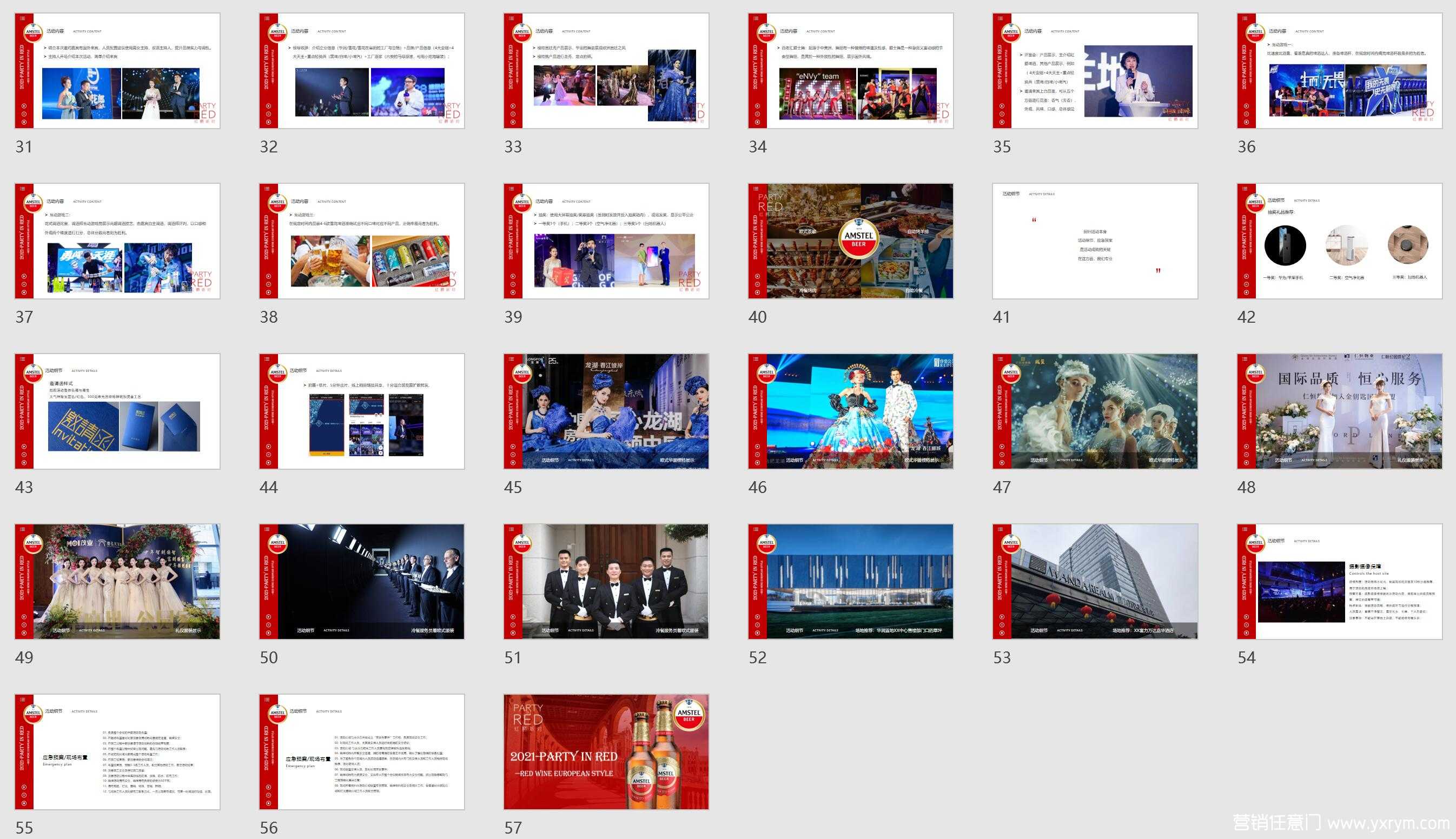Select slide 39 lottery prize thumbnail

pos(606,241)
